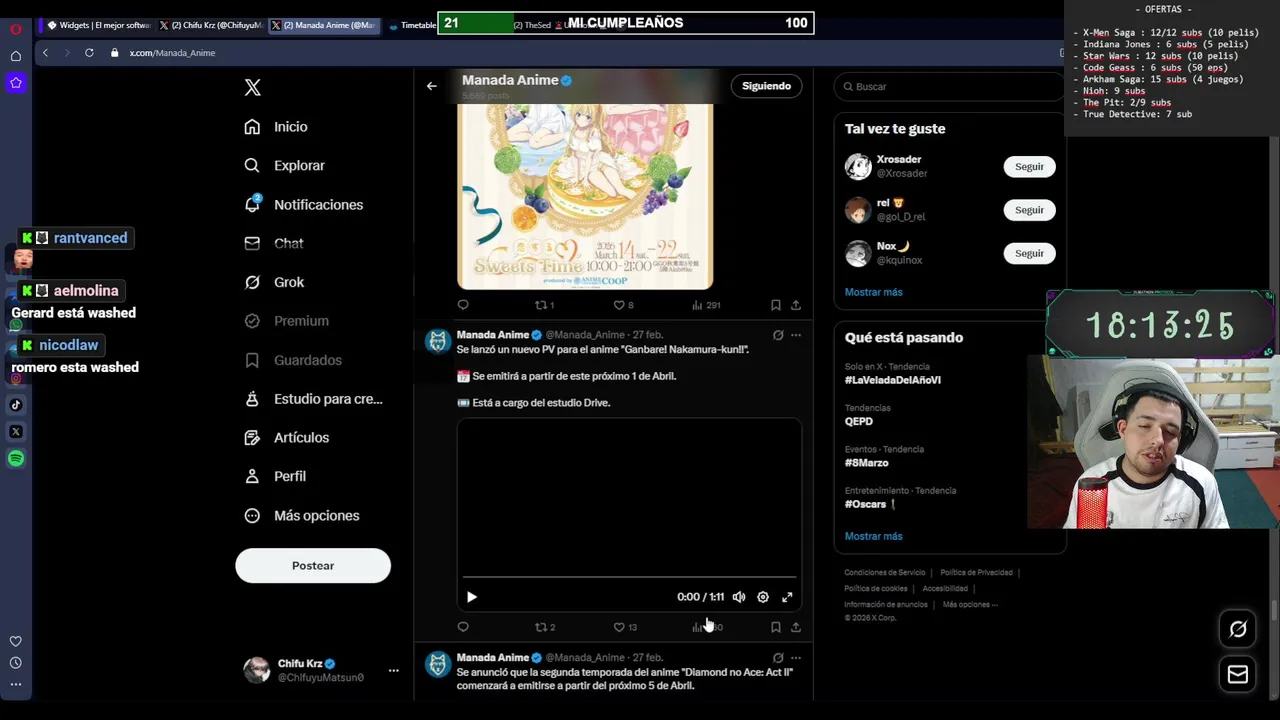Click the Postear button
The image size is (1280, 720).
coord(313,566)
